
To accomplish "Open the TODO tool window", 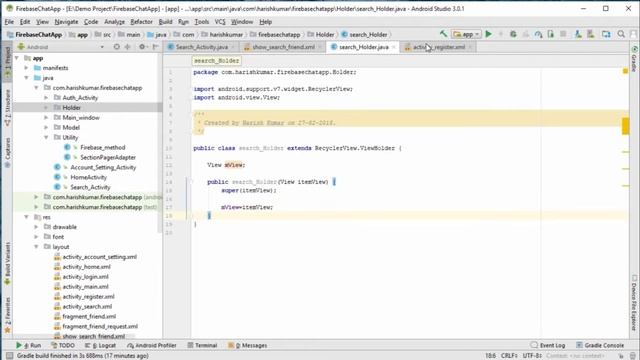I will [63, 345].
